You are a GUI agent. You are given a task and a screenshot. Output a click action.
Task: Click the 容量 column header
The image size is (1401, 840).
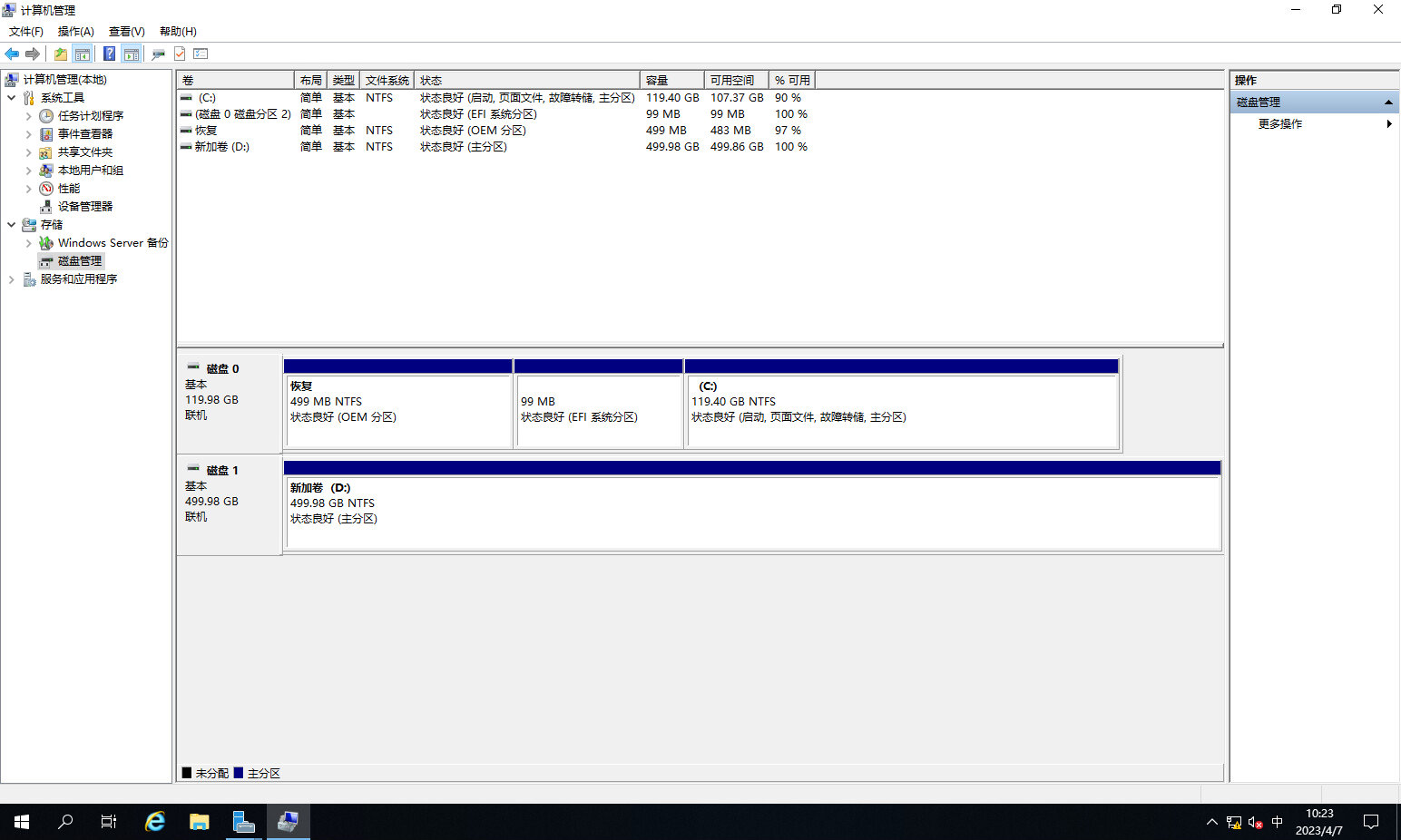coord(671,81)
